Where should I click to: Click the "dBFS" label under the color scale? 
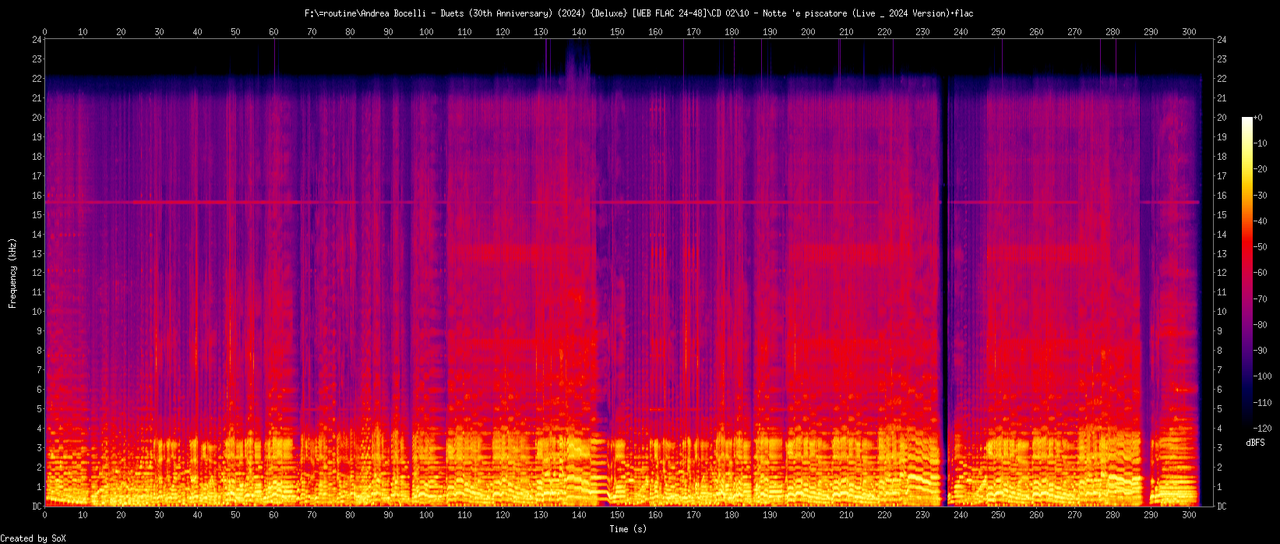coord(1256,441)
